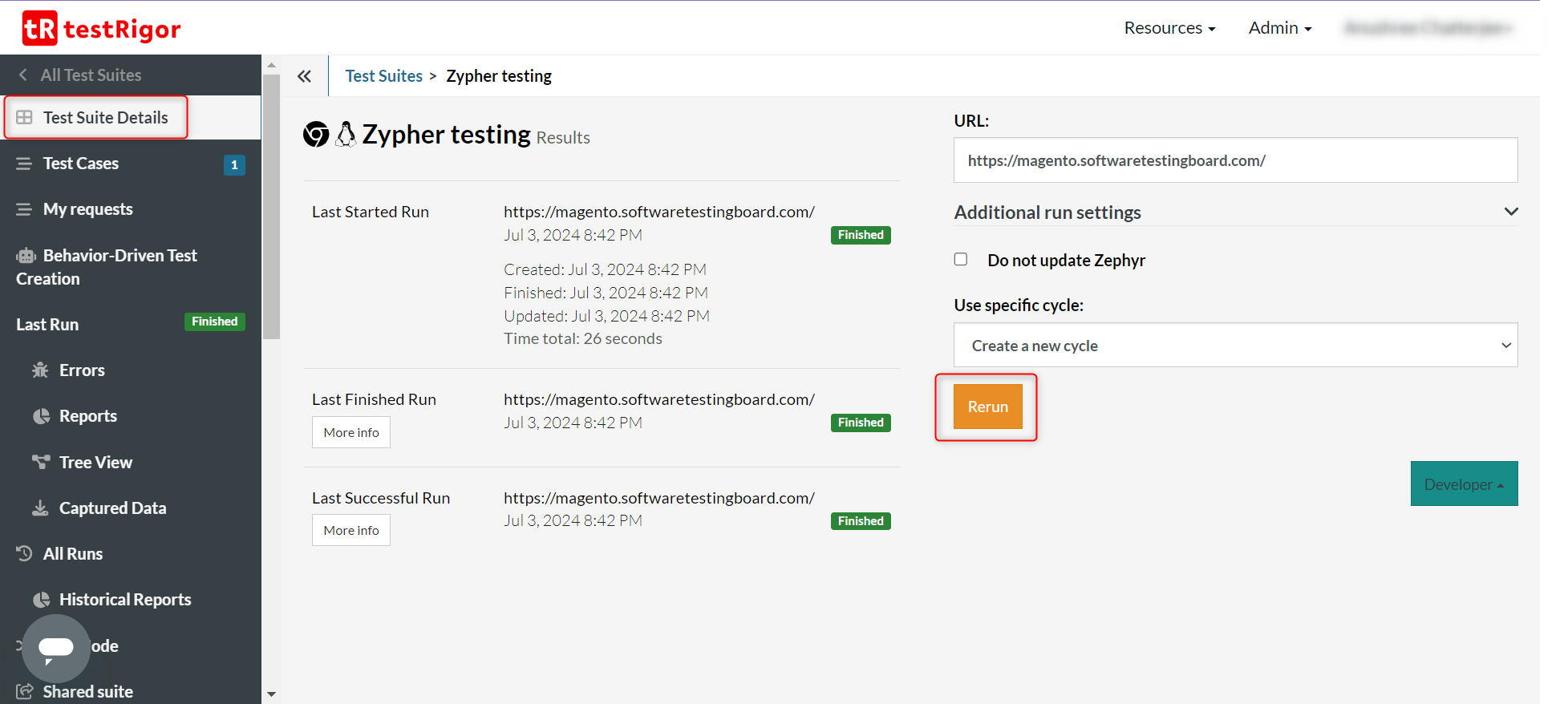Click the Reports pie chart icon
Viewport: 1568px width, 704px height.
pyautogui.click(x=41, y=416)
